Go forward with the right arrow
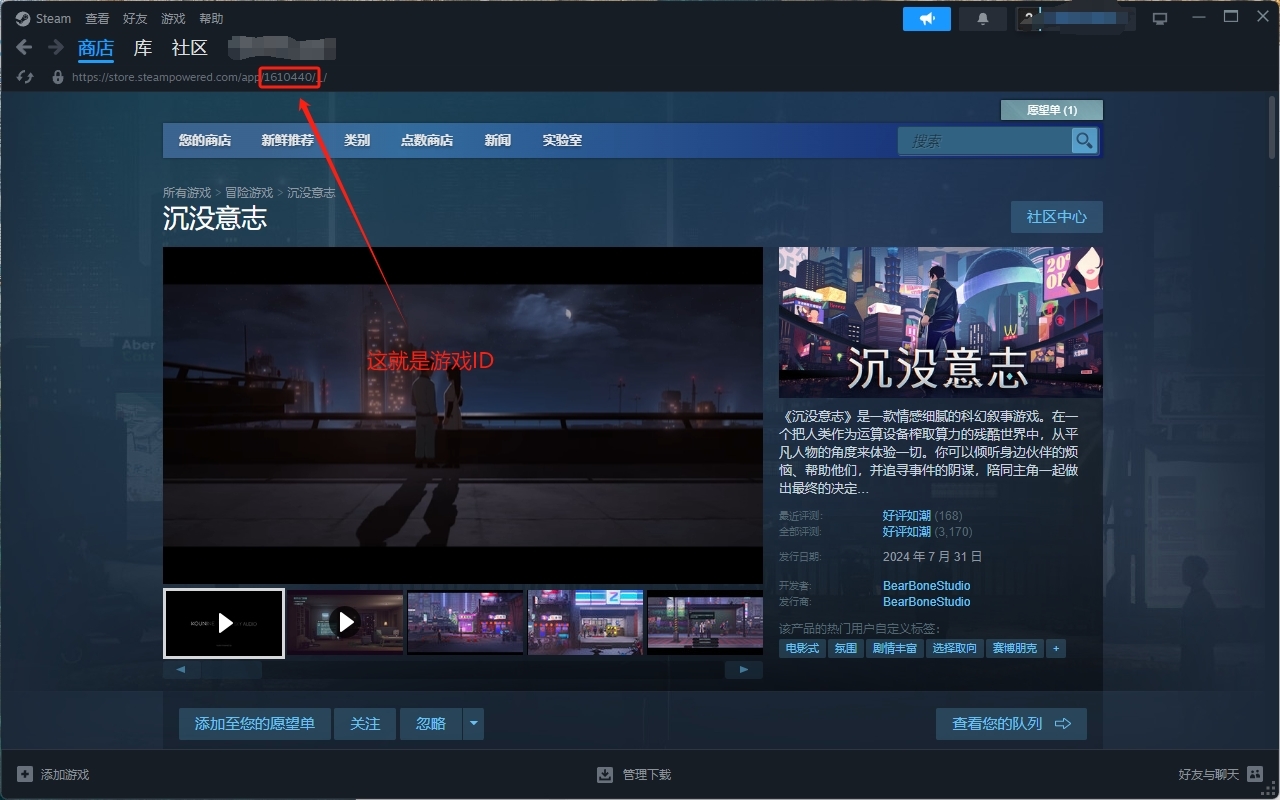Viewport: 1280px width, 800px height. (x=56, y=47)
